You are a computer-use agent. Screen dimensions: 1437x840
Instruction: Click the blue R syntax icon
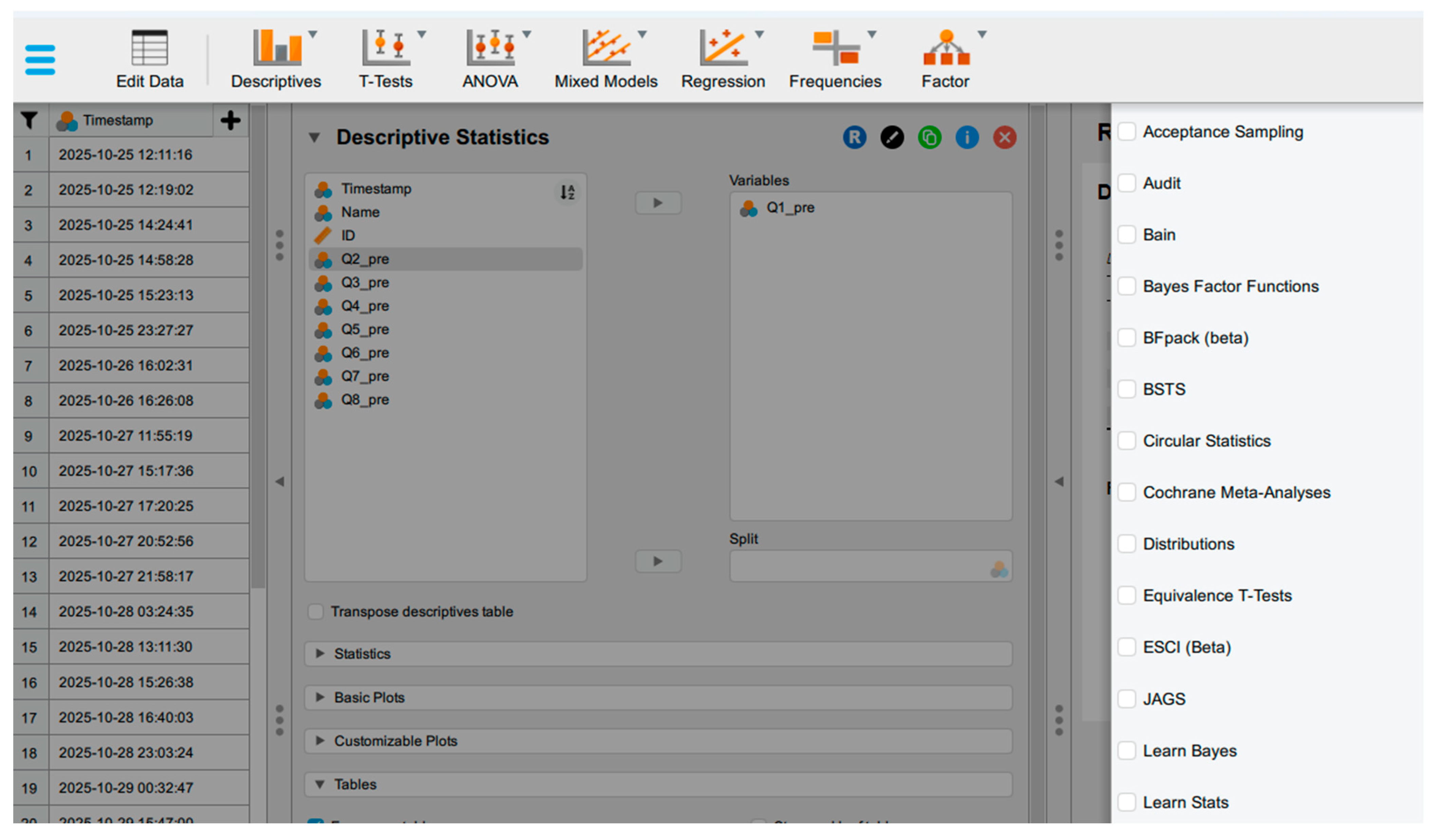(x=854, y=137)
